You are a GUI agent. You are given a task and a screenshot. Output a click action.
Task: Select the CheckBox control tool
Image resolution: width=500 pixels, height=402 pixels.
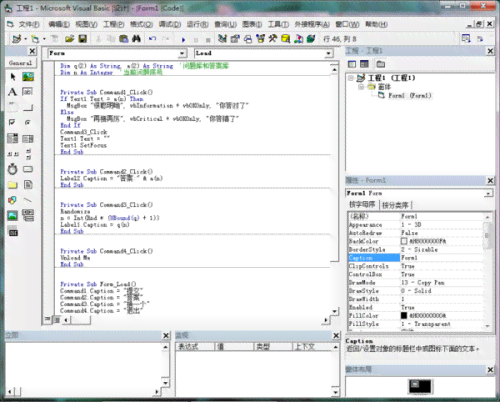(x=13, y=123)
